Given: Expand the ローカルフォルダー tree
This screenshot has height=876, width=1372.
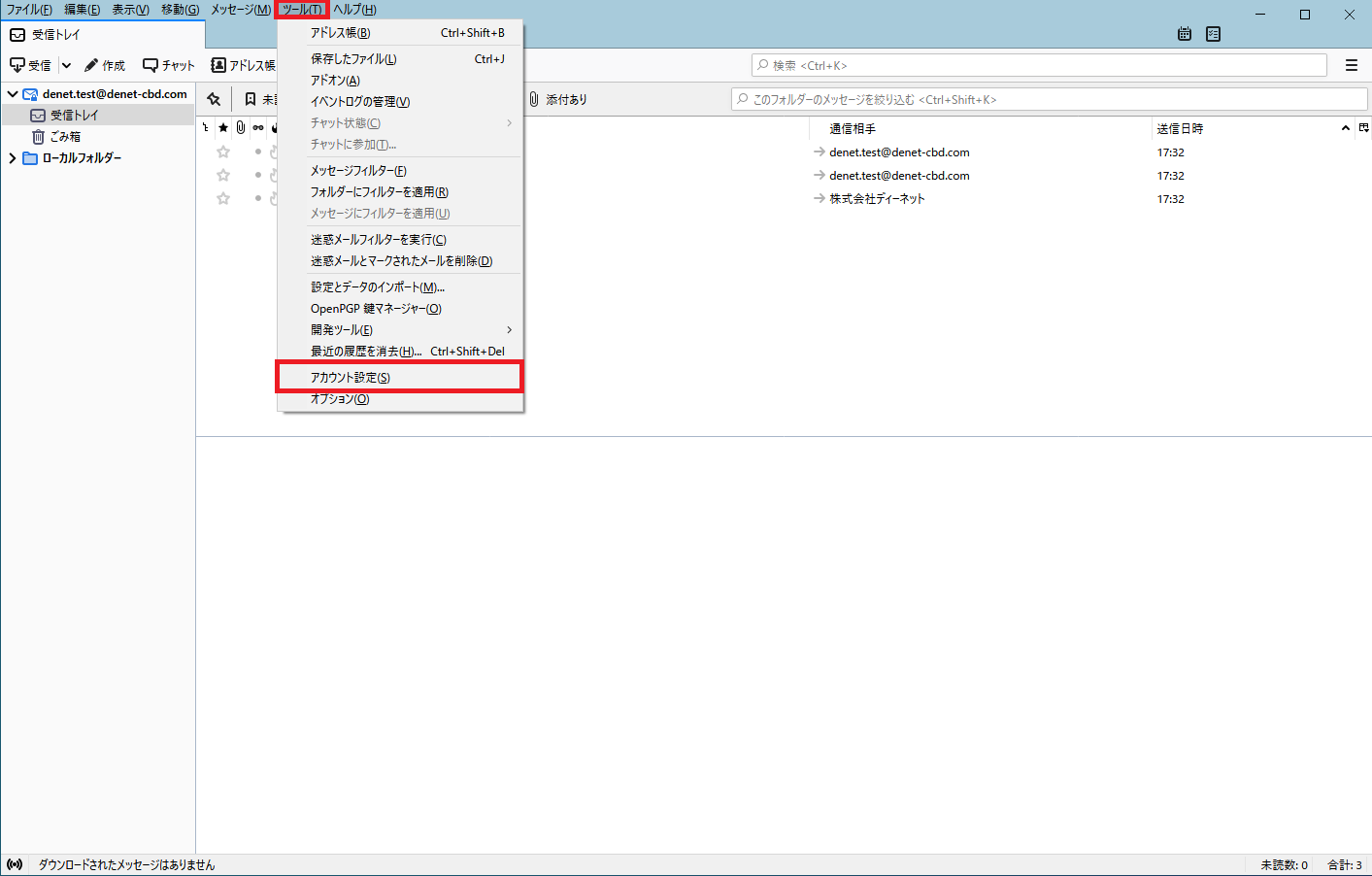Looking at the screenshot, I should [13, 158].
